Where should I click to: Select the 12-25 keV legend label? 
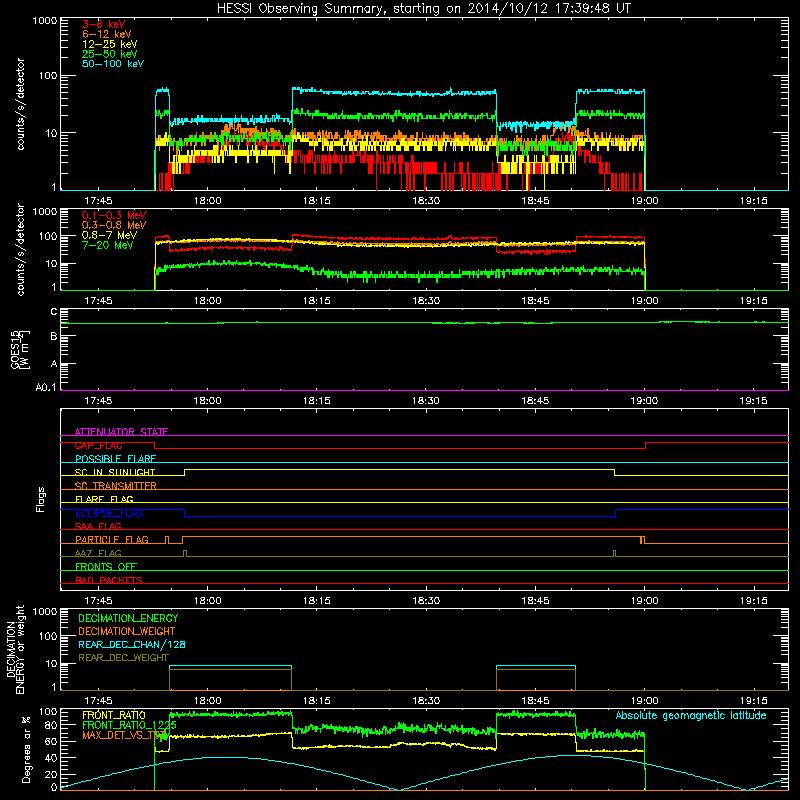tap(110, 44)
